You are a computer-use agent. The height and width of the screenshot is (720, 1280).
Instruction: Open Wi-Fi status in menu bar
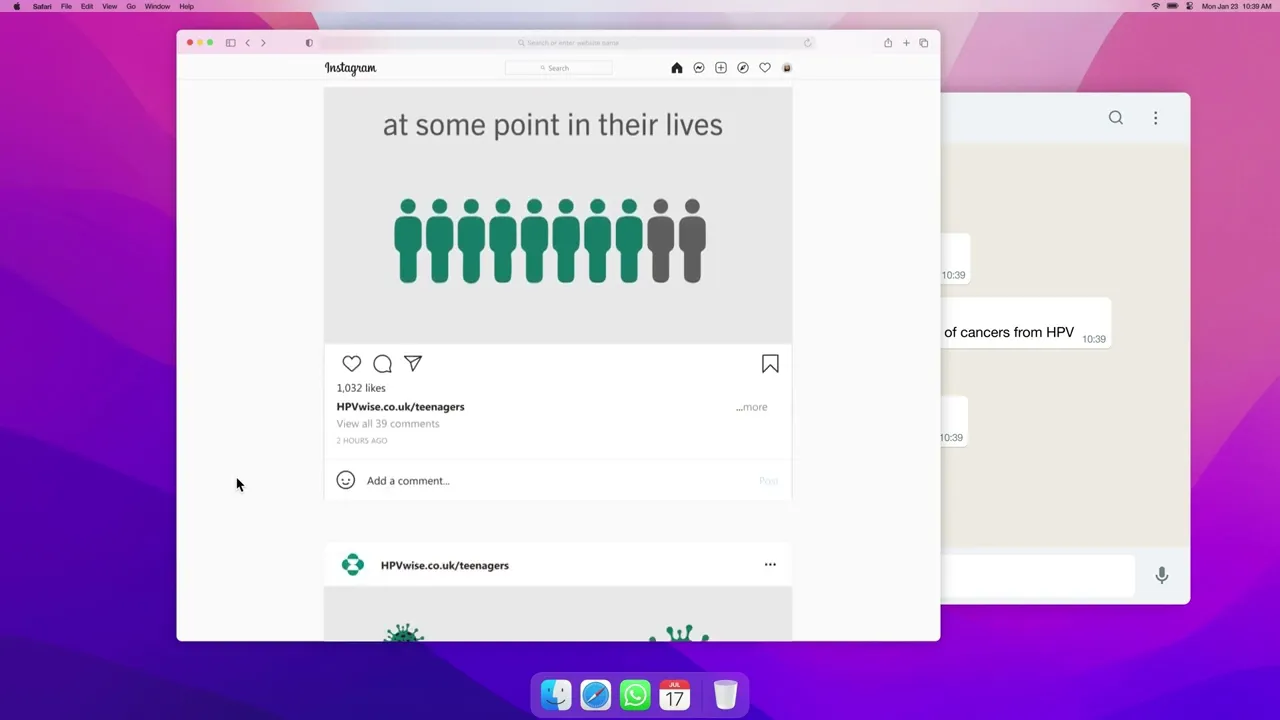coord(1156,6)
